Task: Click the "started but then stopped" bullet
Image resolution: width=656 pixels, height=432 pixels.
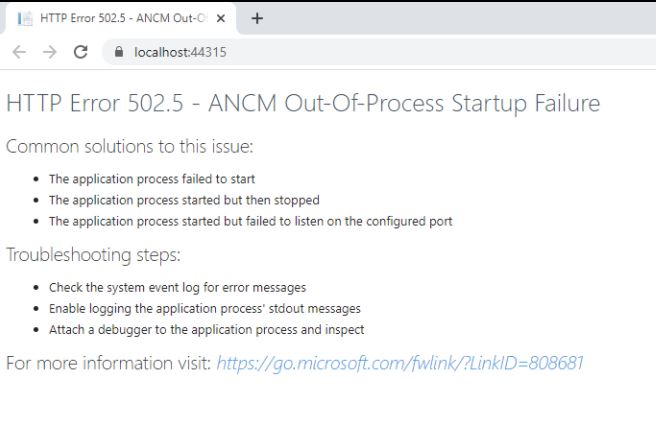Action: [x=183, y=200]
